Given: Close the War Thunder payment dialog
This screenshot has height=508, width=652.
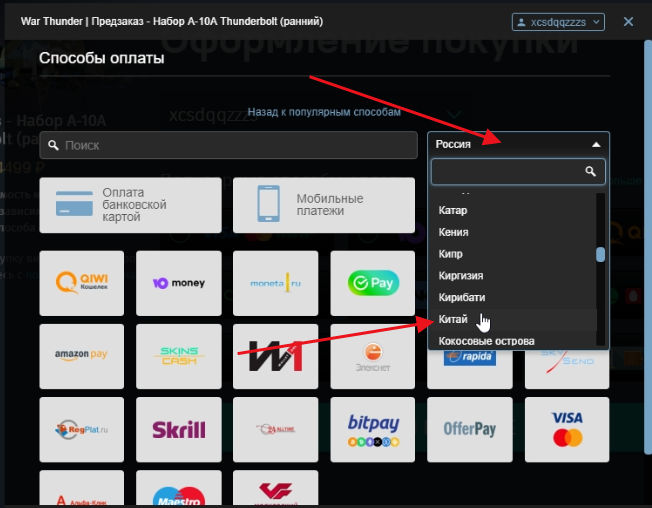Looking at the screenshot, I should 628,22.
